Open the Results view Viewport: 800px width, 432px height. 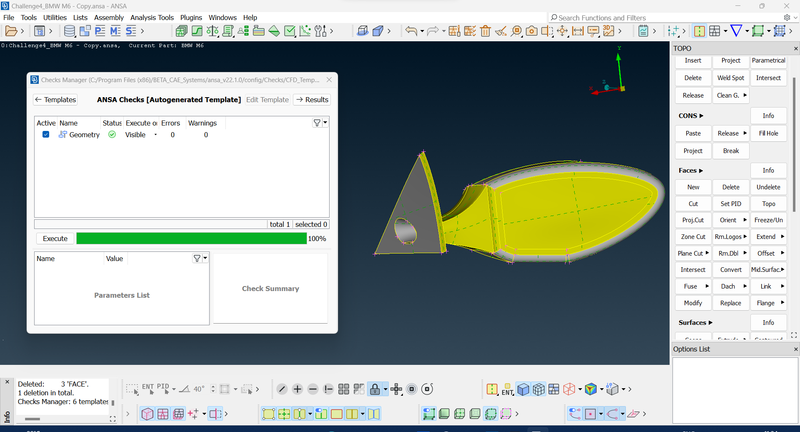tap(312, 99)
